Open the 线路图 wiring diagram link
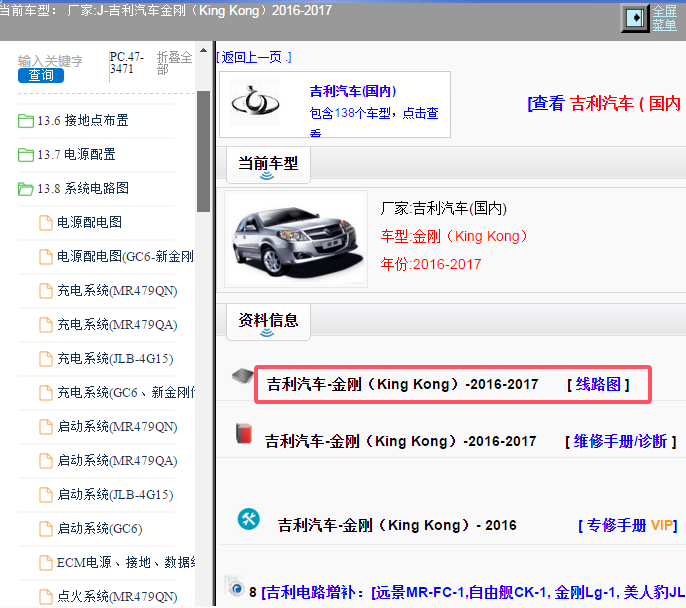Viewport: 686px width, 608px height. pos(598,384)
